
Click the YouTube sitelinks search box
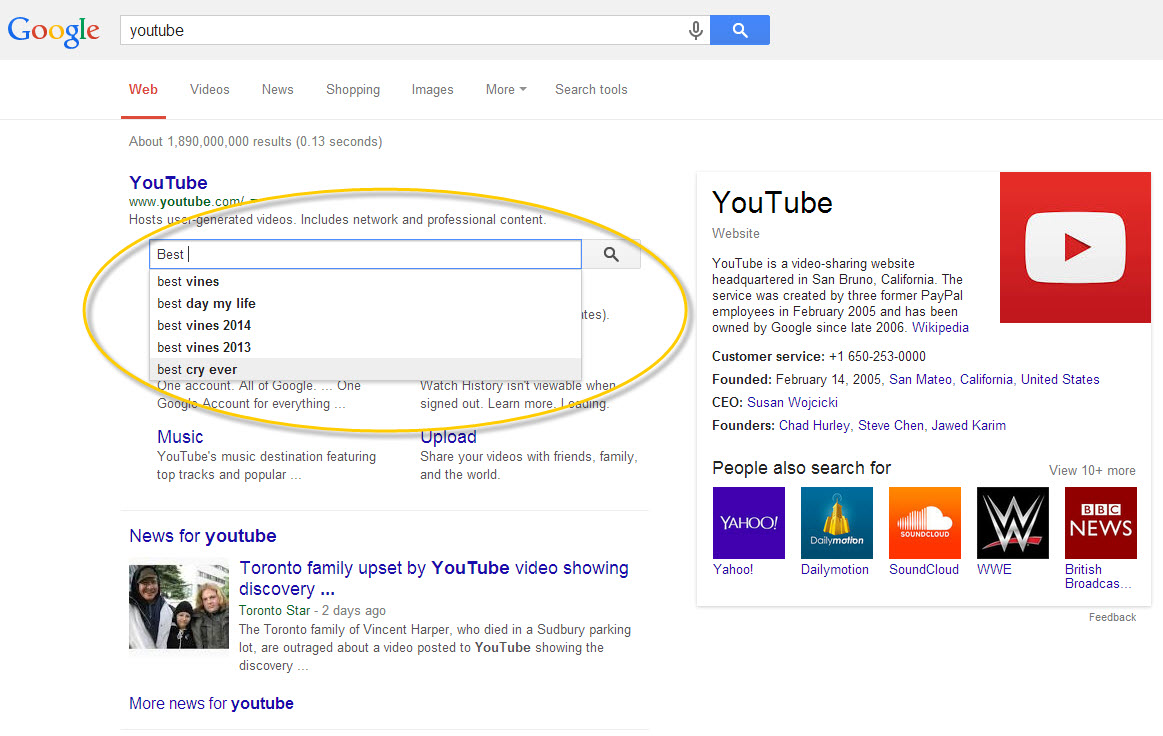(x=365, y=254)
